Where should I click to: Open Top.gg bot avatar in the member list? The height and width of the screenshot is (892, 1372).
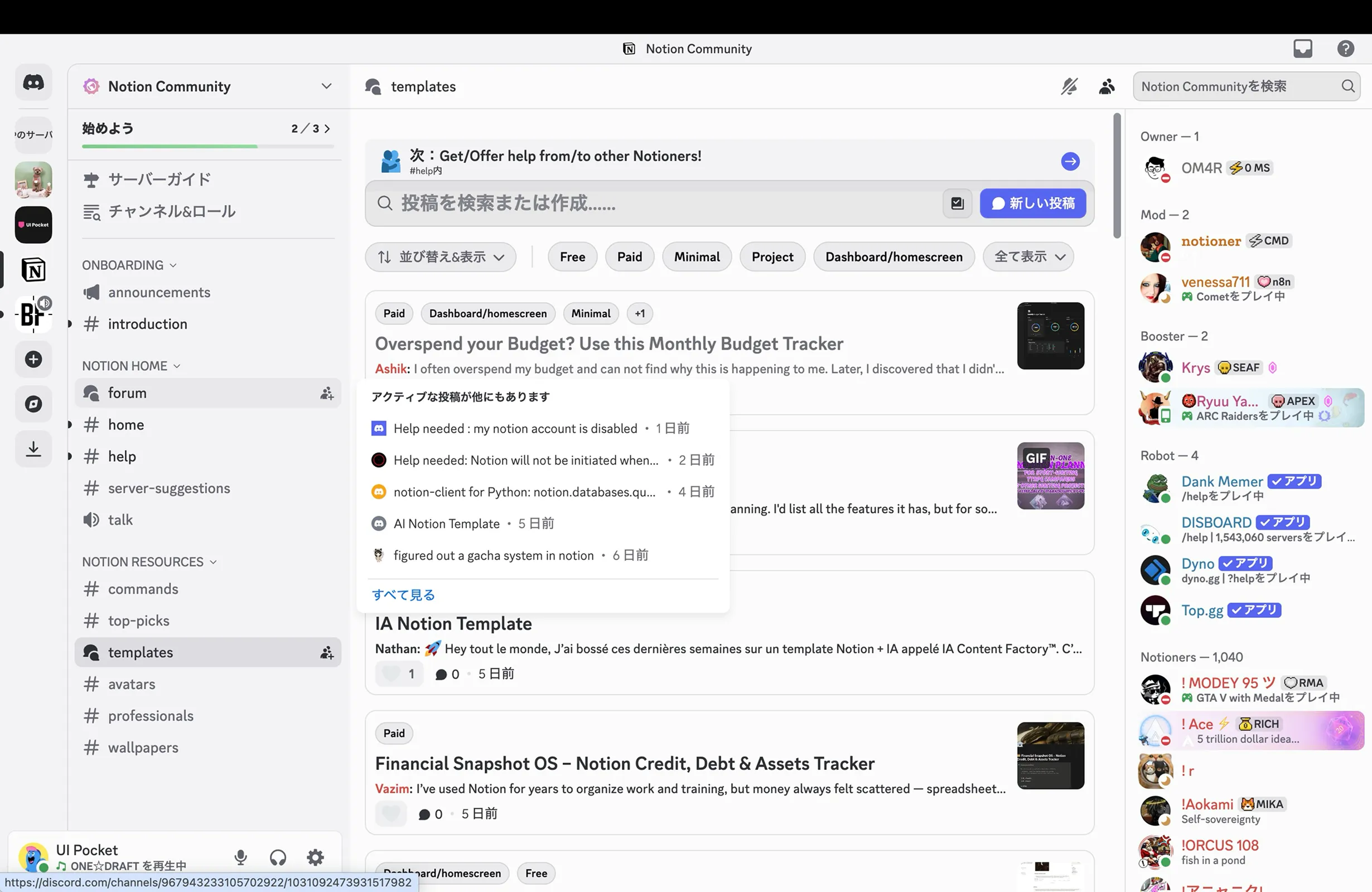(x=1155, y=611)
